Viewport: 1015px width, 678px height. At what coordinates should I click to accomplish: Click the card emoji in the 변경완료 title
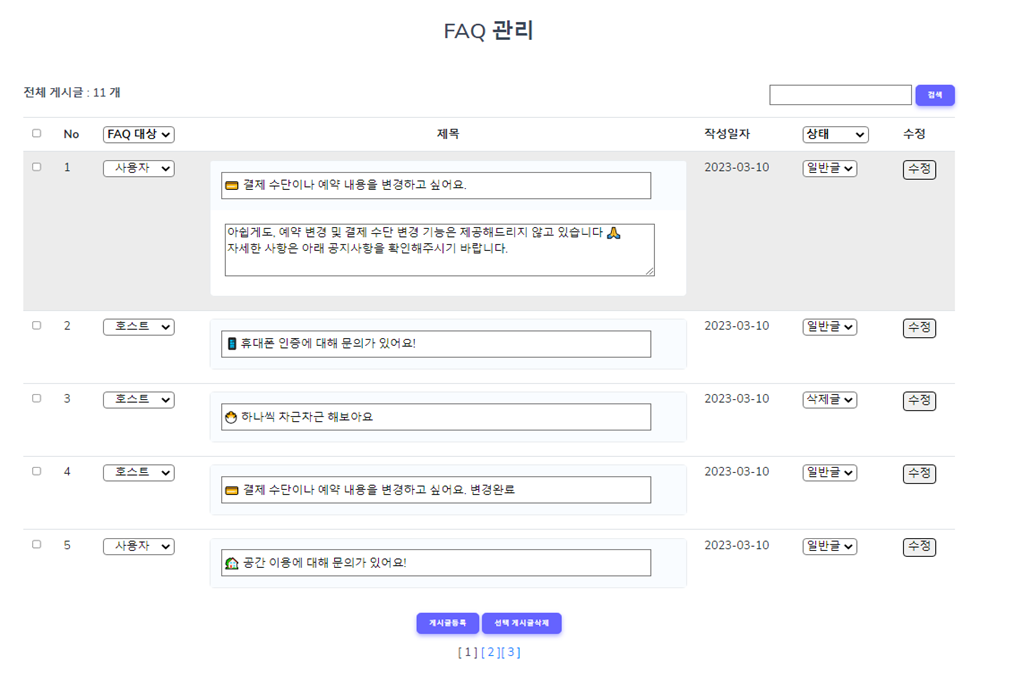(230, 489)
